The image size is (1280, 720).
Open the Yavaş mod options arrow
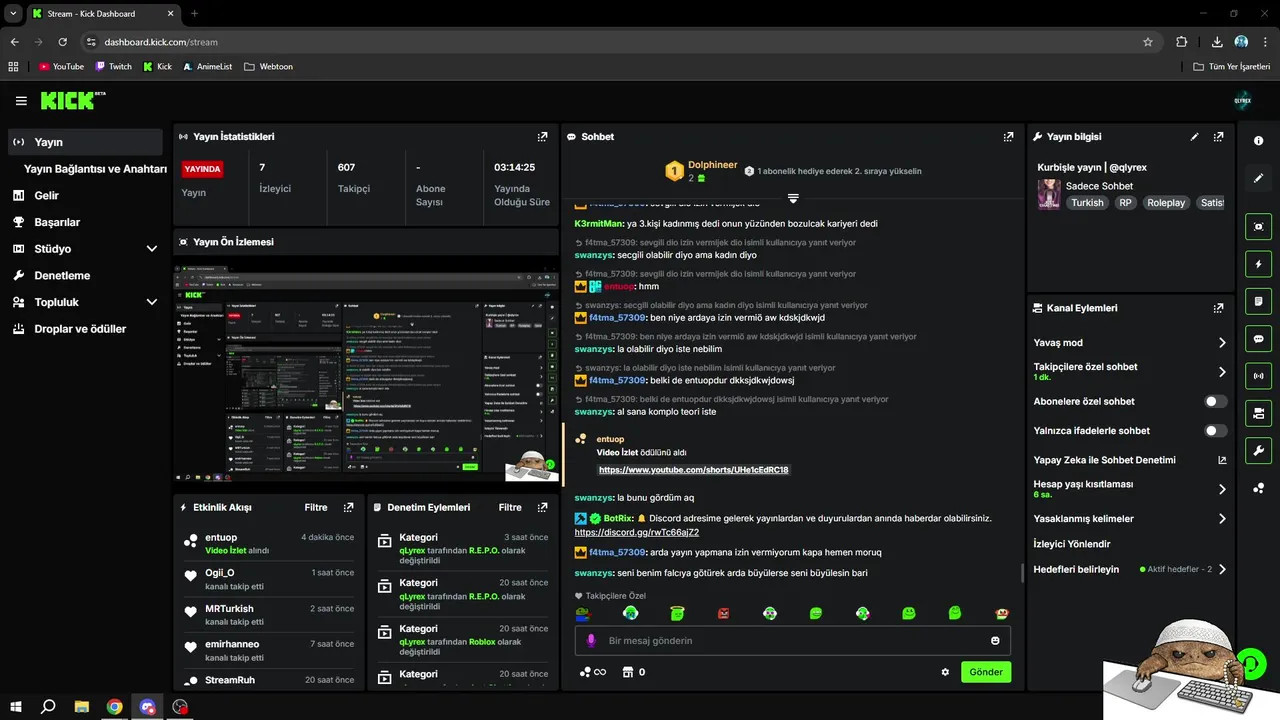pos(1222,343)
